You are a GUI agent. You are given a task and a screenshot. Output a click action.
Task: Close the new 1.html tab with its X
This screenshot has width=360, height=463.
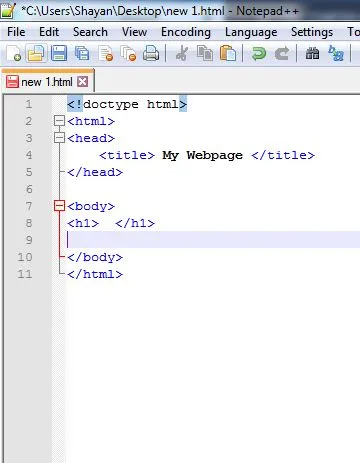[x=83, y=82]
